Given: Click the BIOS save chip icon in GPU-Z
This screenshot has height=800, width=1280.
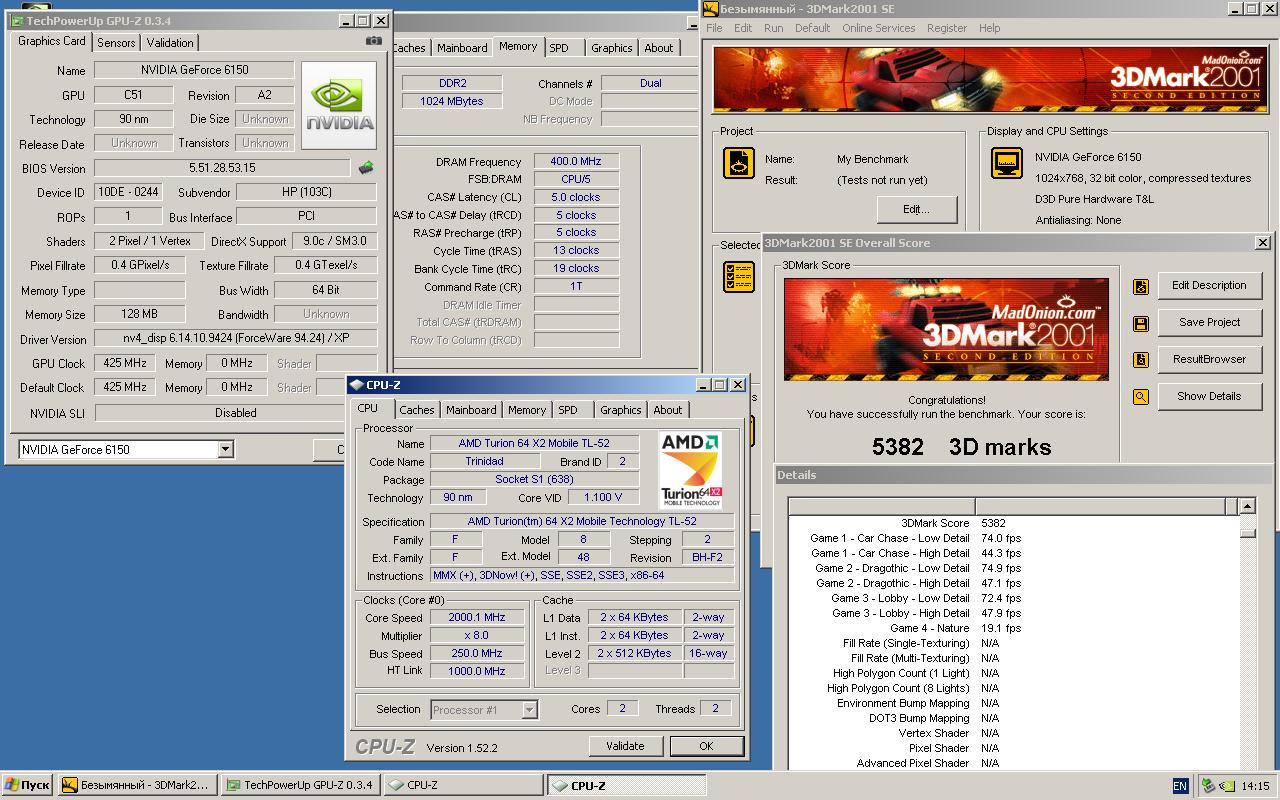Looking at the screenshot, I should click(366, 168).
